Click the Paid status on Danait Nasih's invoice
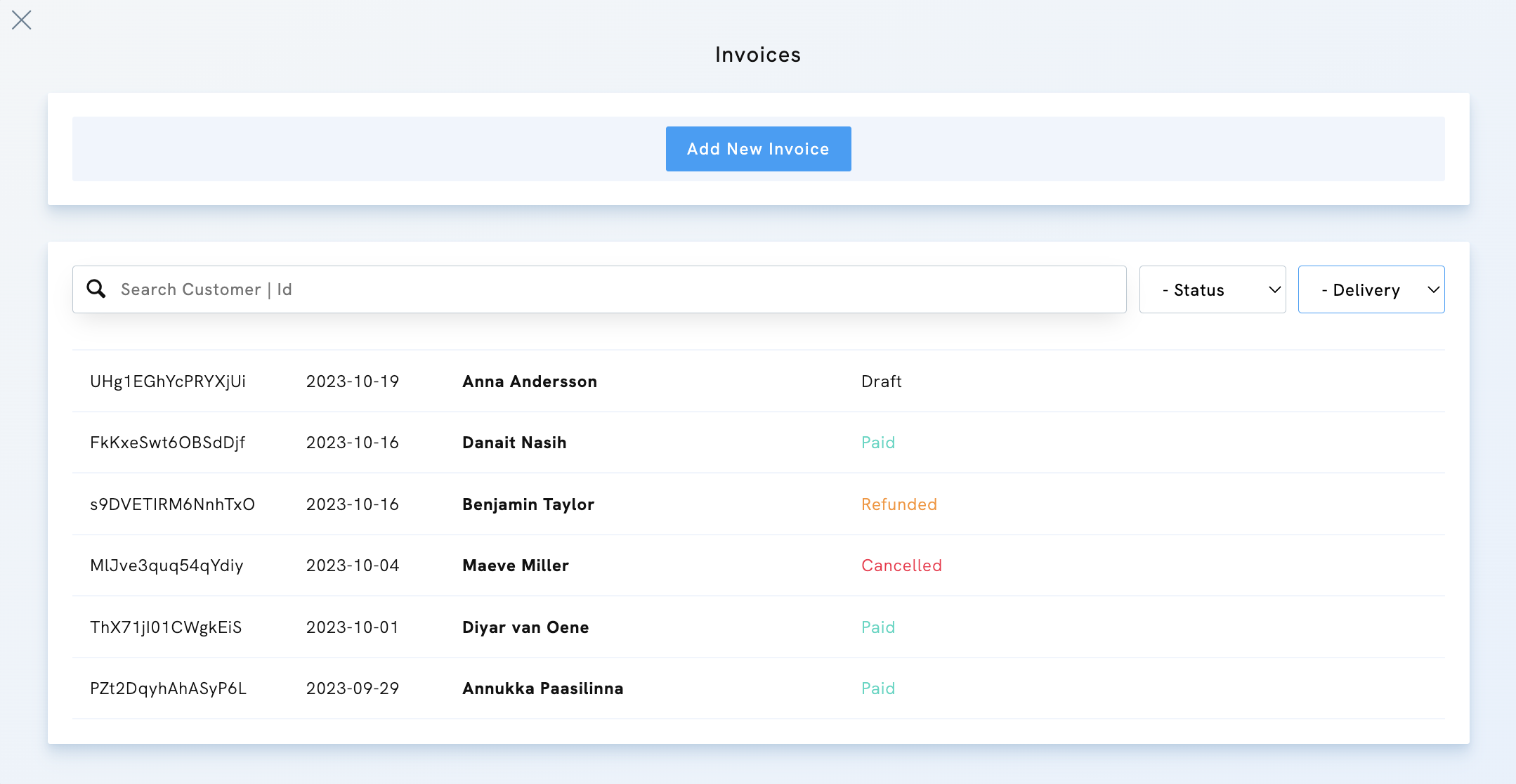This screenshot has width=1516, height=784. point(878,443)
